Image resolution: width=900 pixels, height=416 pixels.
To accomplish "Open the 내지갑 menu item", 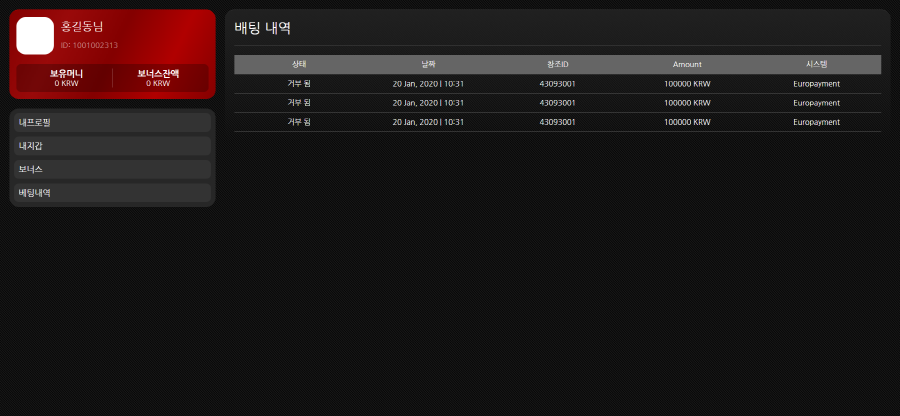I will coord(112,146).
